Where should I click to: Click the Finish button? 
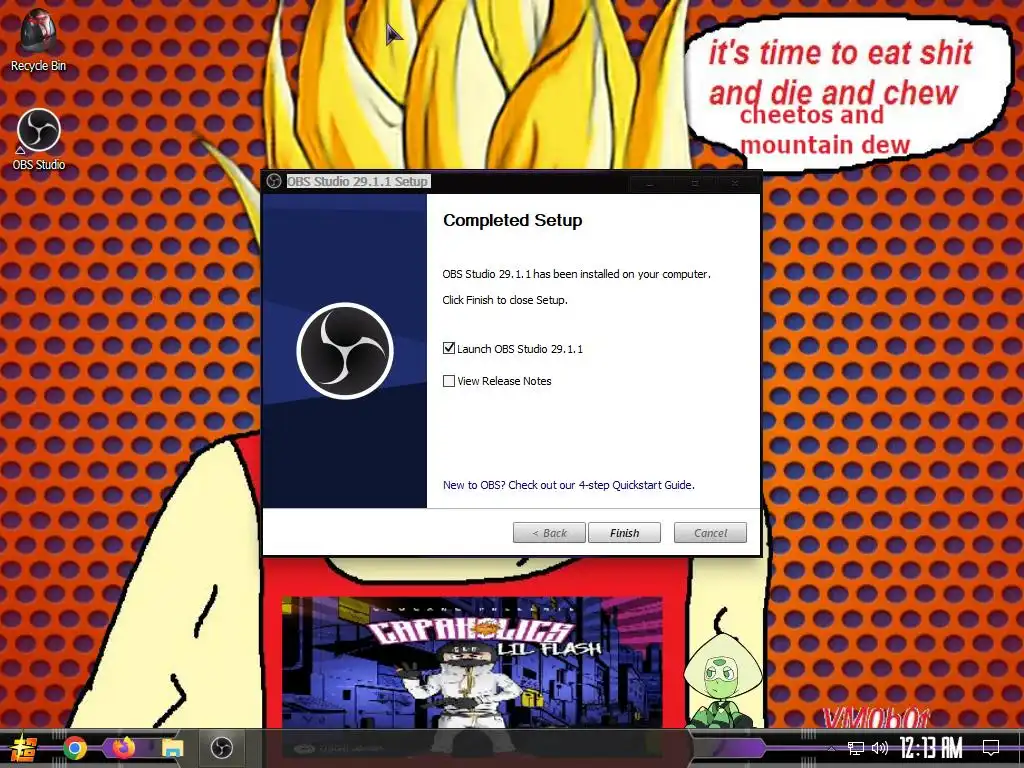pyautogui.click(x=624, y=533)
